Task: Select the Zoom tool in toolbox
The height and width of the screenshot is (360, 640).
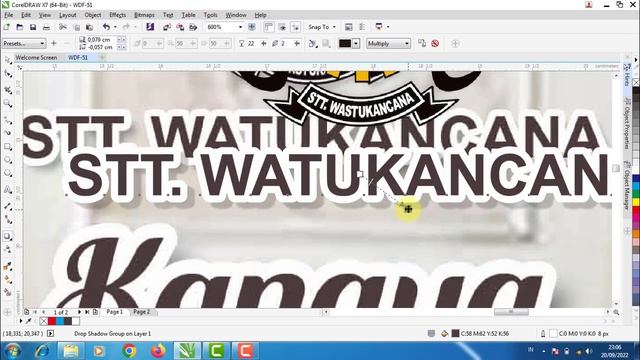Action: [7, 103]
